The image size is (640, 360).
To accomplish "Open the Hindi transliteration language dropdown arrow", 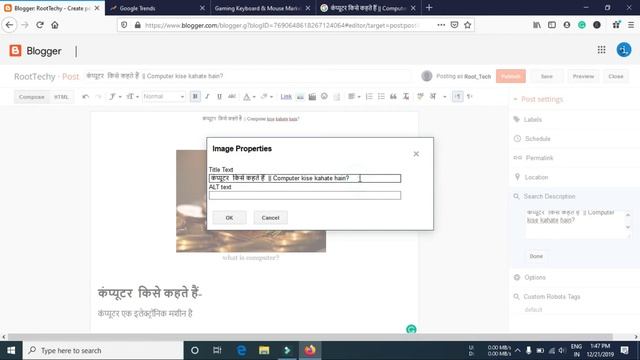I will pyautogui.click(x=444, y=97).
